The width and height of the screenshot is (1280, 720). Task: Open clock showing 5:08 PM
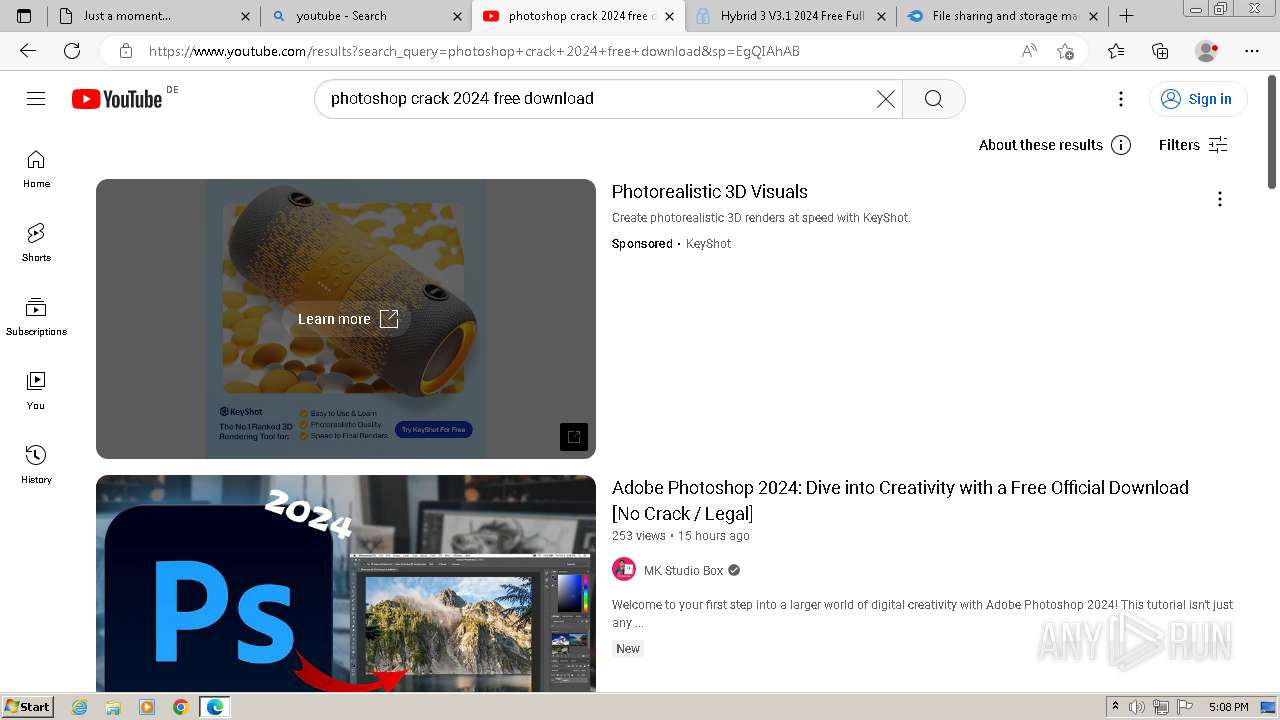click(x=1228, y=707)
